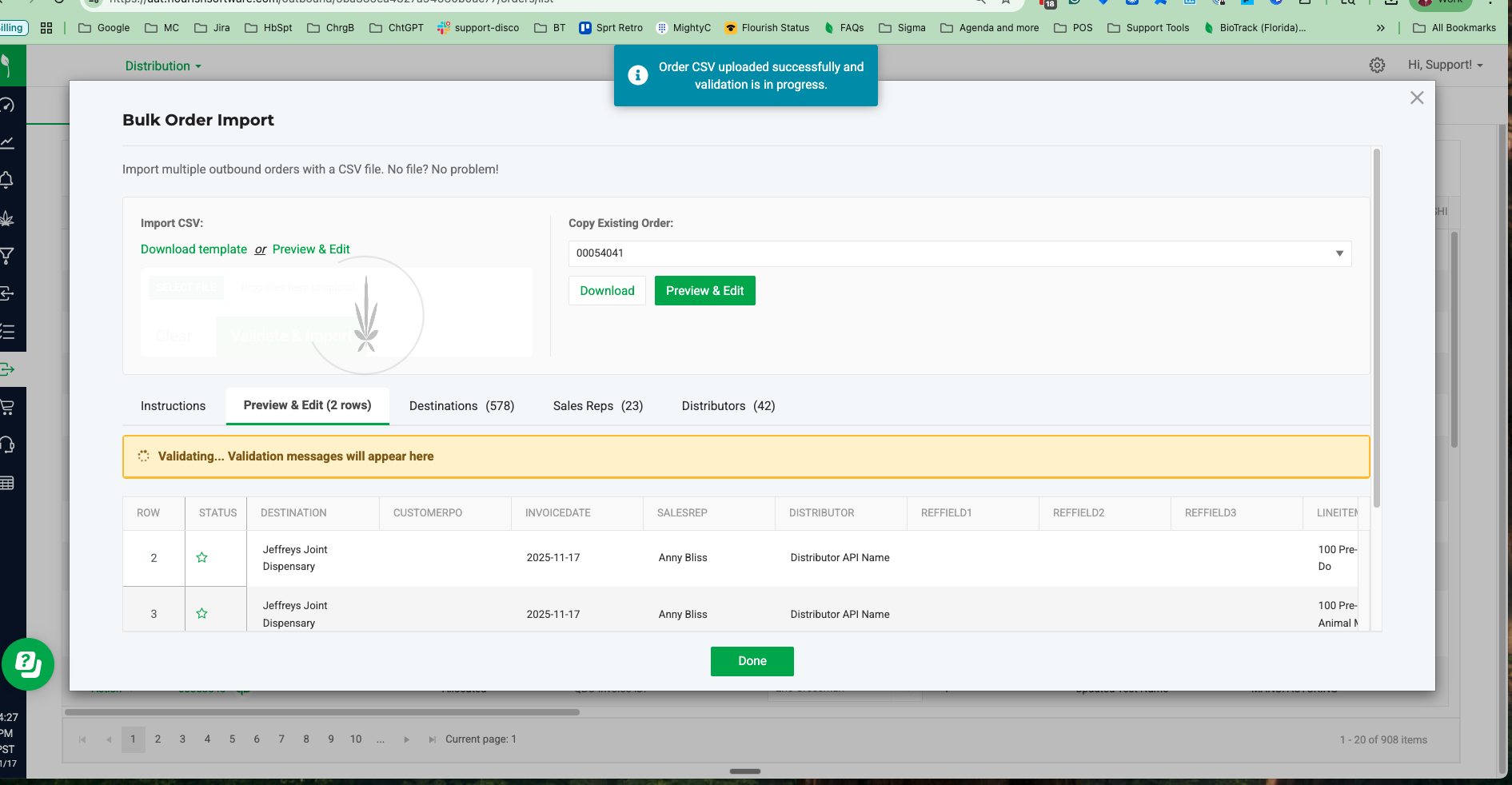Go to page 10 in pagination
1512x785 pixels.
tap(356, 739)
